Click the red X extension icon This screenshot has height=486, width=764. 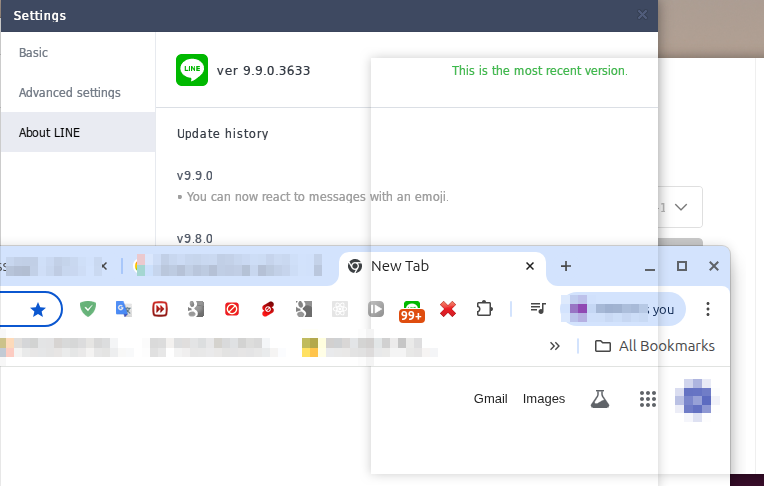[x=448, y=309]
